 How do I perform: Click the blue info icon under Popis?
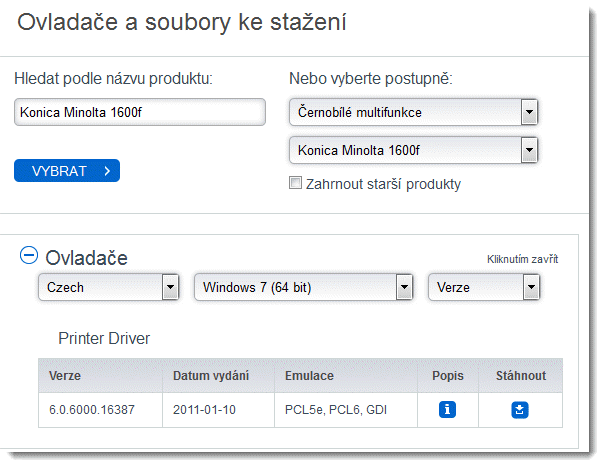[x=448, y=409]
